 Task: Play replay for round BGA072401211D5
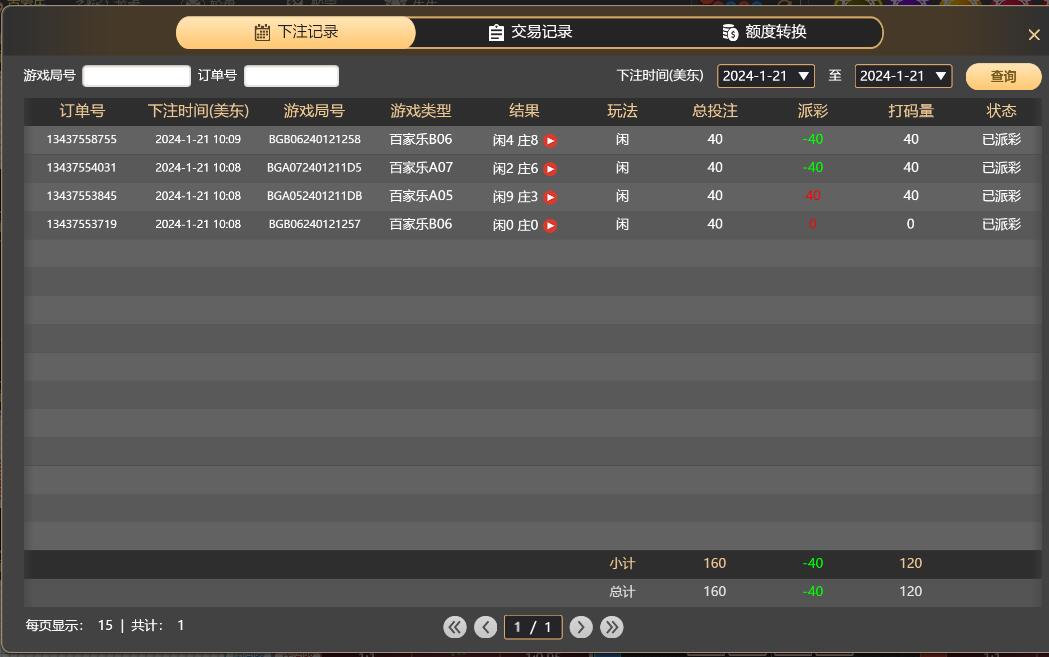click(x=550, y=169)
